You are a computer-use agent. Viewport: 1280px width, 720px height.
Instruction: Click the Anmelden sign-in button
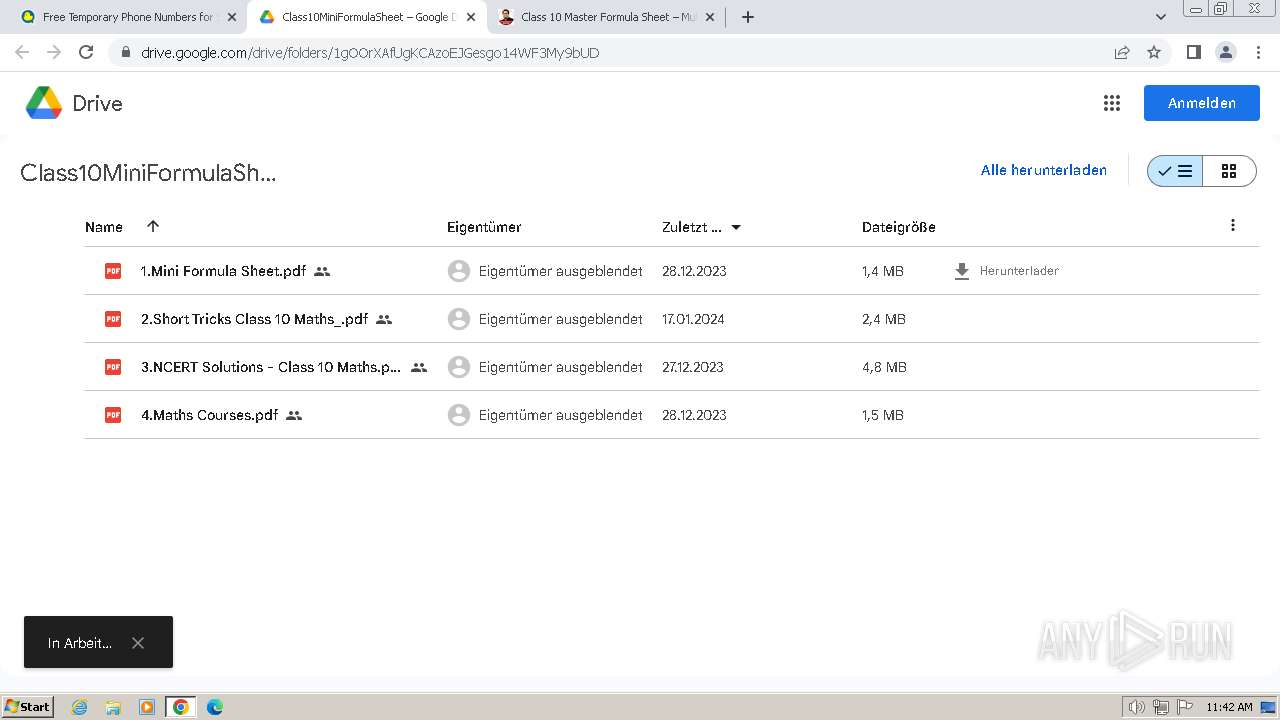(x=1201, y=103)
